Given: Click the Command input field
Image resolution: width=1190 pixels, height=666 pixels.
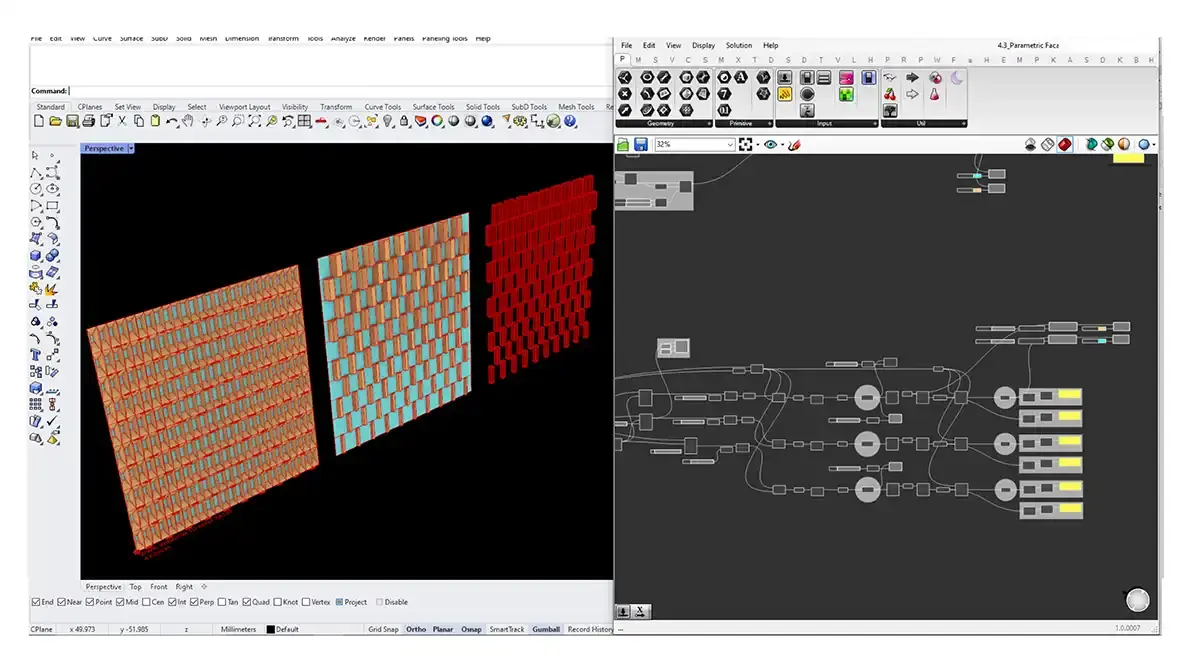Looking at the screenshot, I should 340,91.
